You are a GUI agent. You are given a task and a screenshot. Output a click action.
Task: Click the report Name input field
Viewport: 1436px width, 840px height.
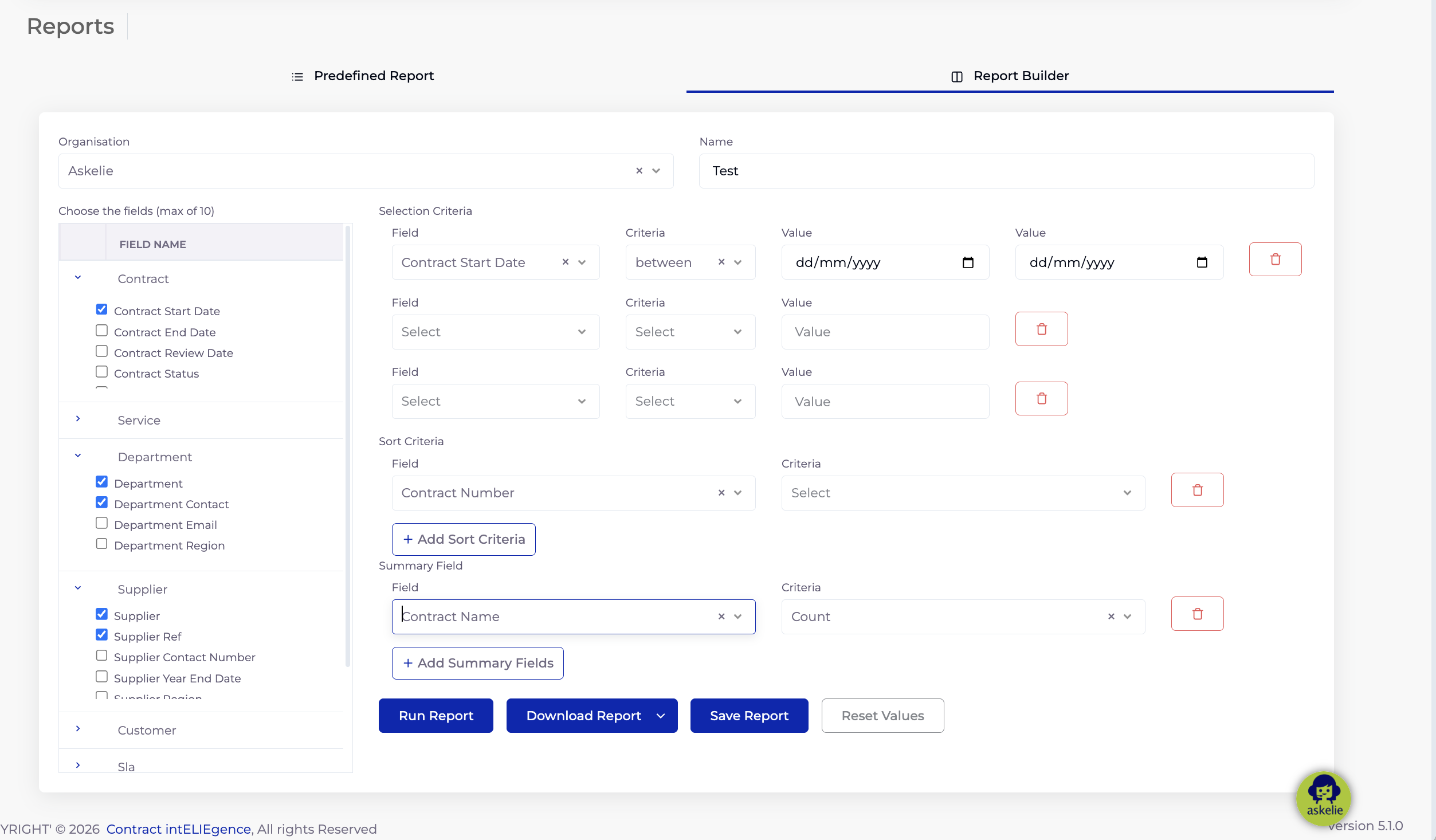pos(1006,171)
